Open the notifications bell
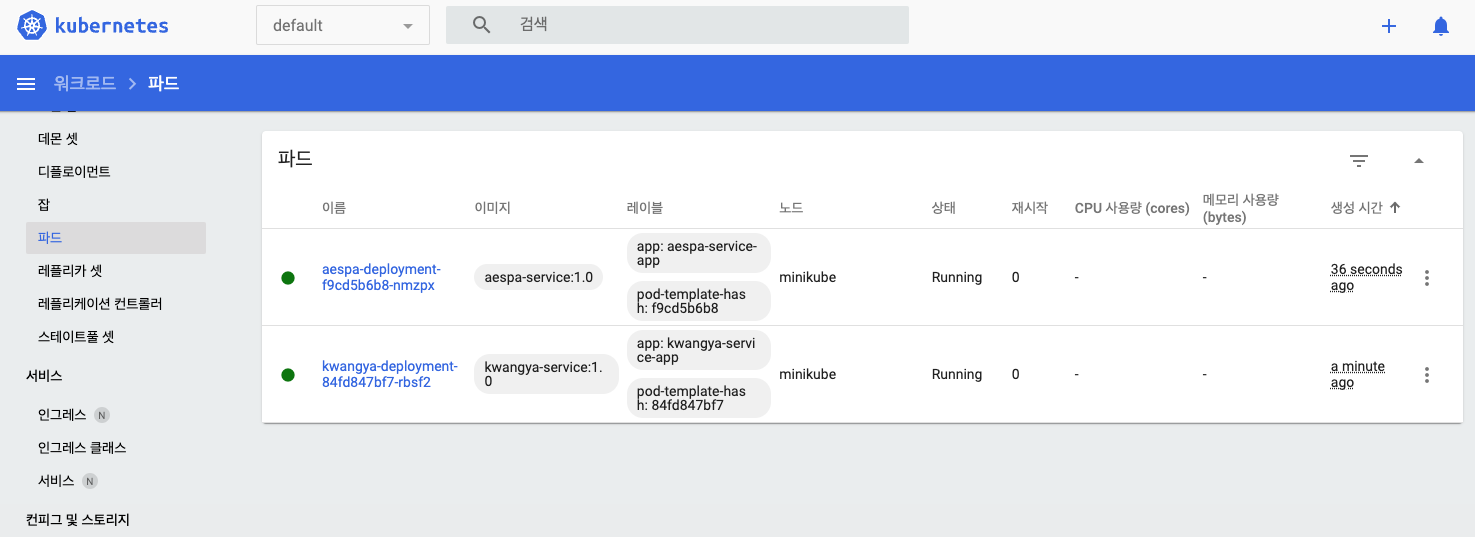1475x537 pixels. coord(1441,27)
